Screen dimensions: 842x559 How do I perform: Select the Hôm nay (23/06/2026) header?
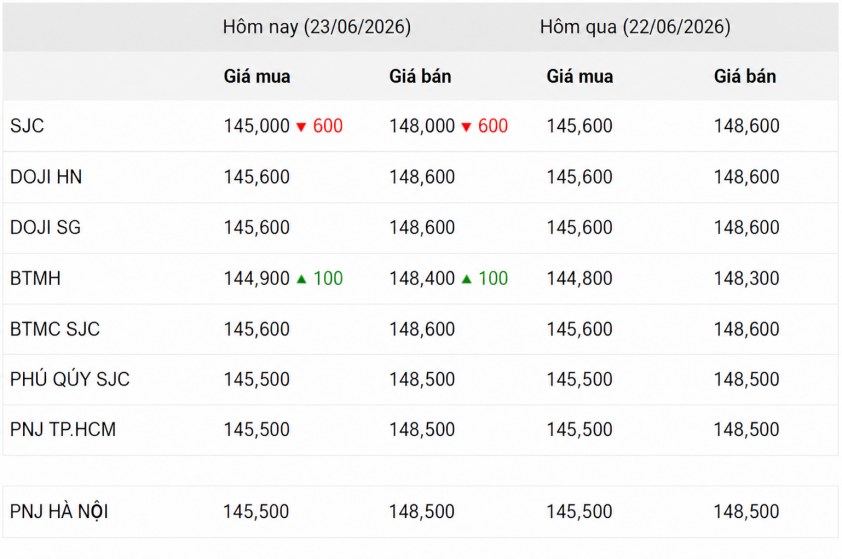click(x=317, y=27)
